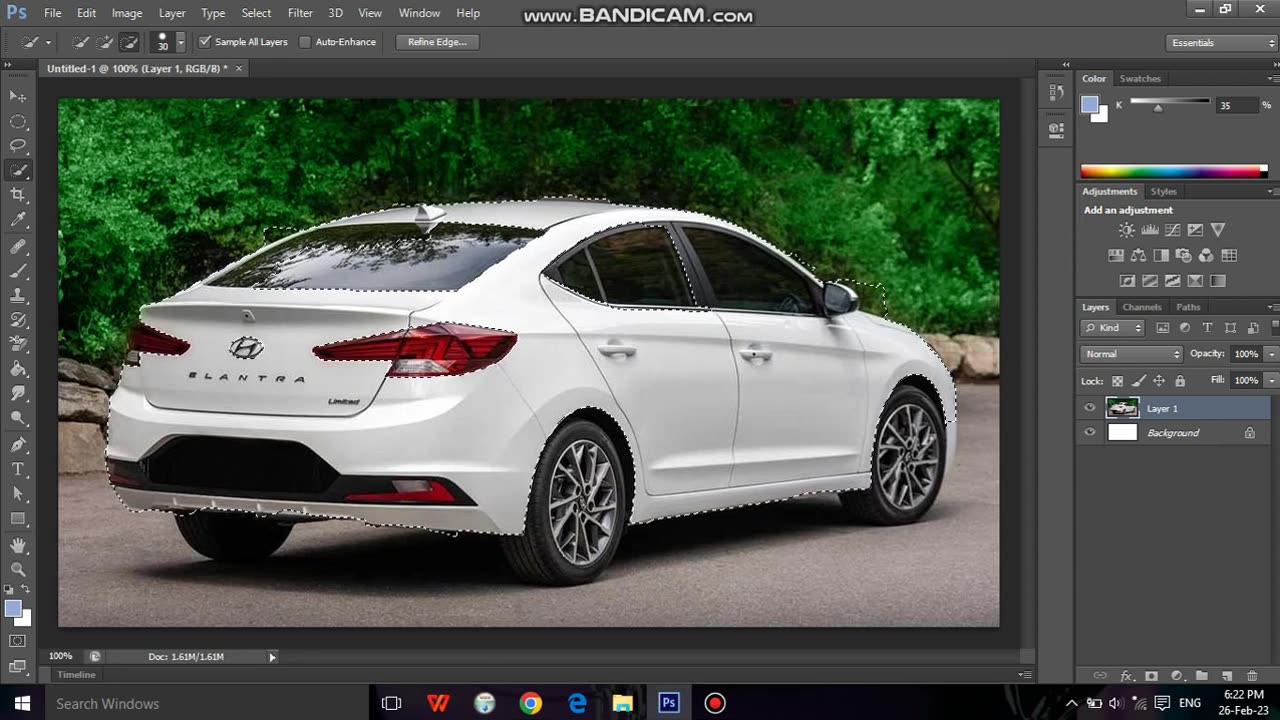
Task: Select the Eyedropper tool
Action: tap(18, 220)
